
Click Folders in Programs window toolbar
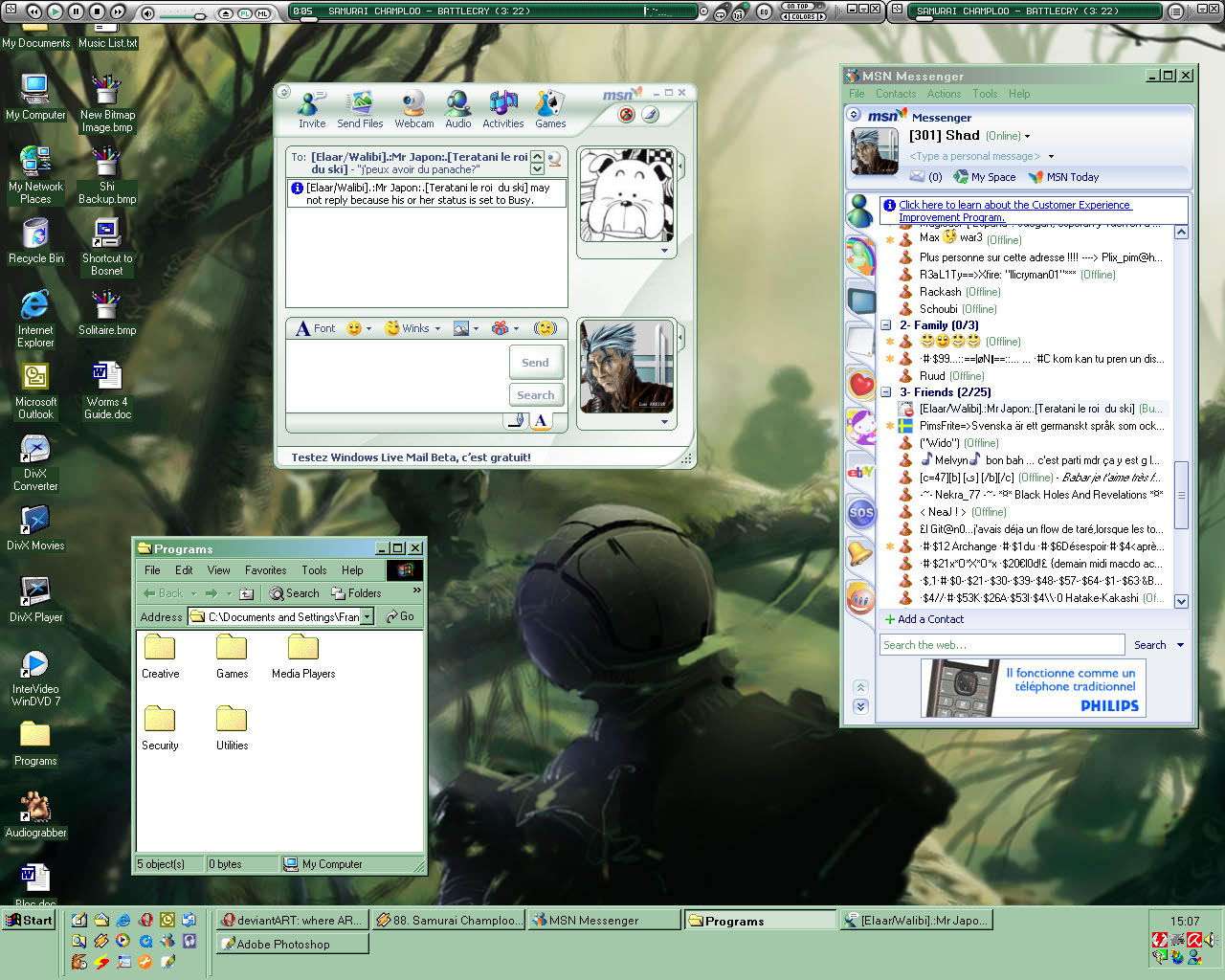(x=356, y=593)
